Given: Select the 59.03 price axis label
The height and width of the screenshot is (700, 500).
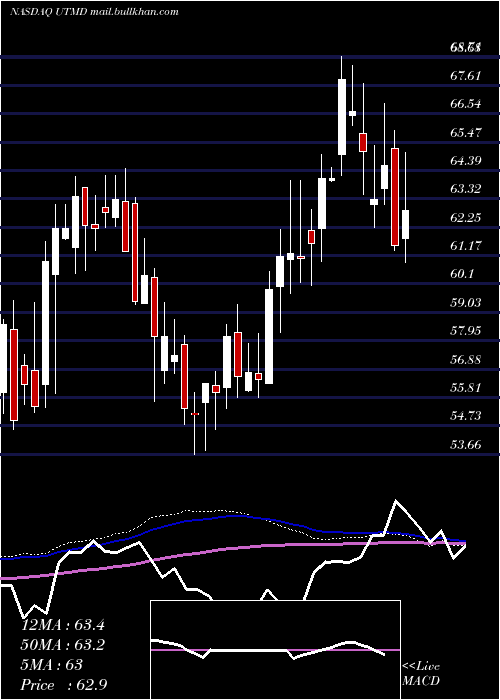Looking at the screenshot, I should (466, 303).
